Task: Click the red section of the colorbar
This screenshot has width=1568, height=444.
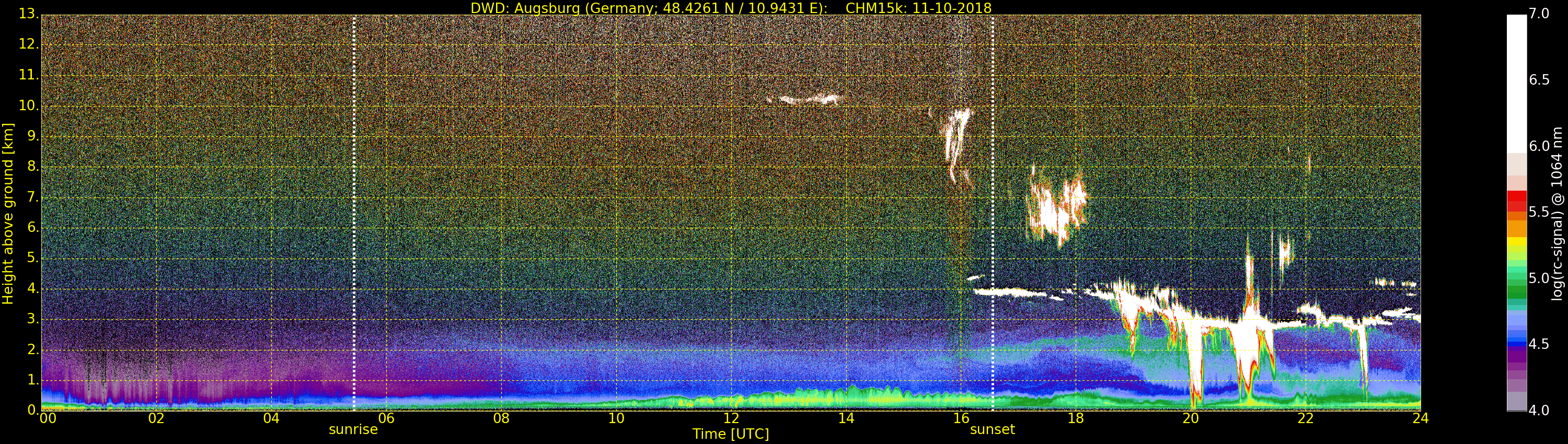Action: pyautogui.click(x=1516, y=201)
